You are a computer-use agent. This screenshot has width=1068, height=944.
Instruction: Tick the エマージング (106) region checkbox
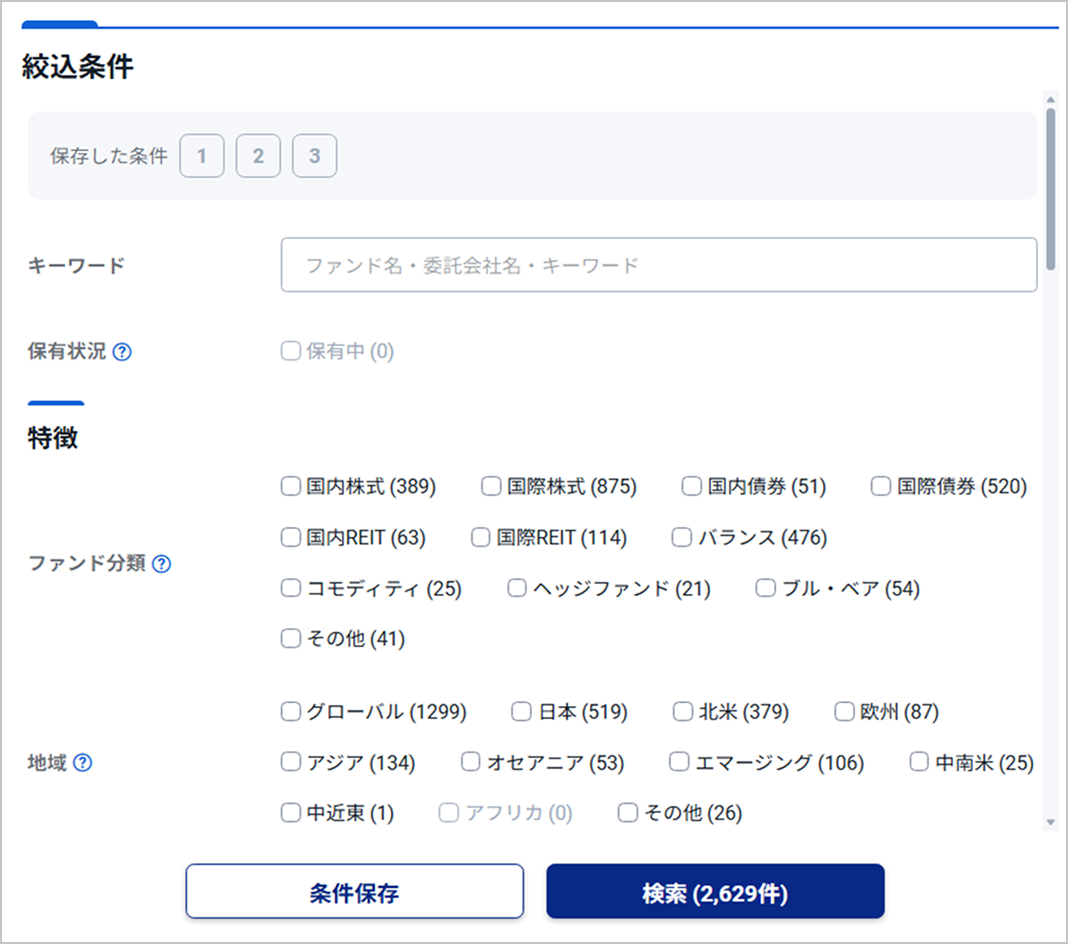click(679, 762)
